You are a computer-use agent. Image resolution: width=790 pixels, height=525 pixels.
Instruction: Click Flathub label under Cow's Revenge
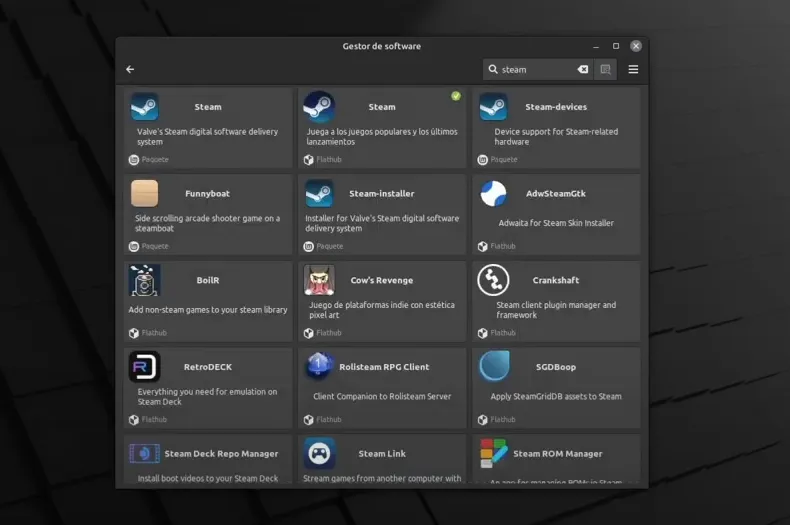click(328, 333)
